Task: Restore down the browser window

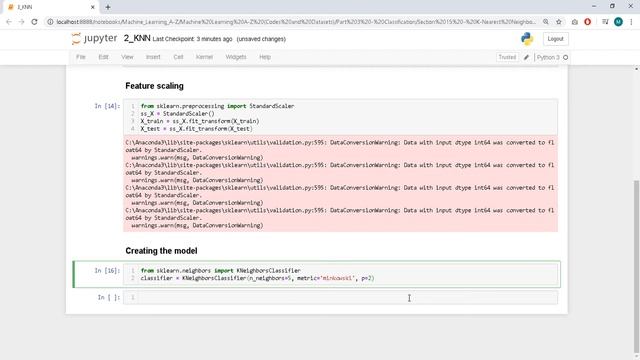Action: coord(612,6)
